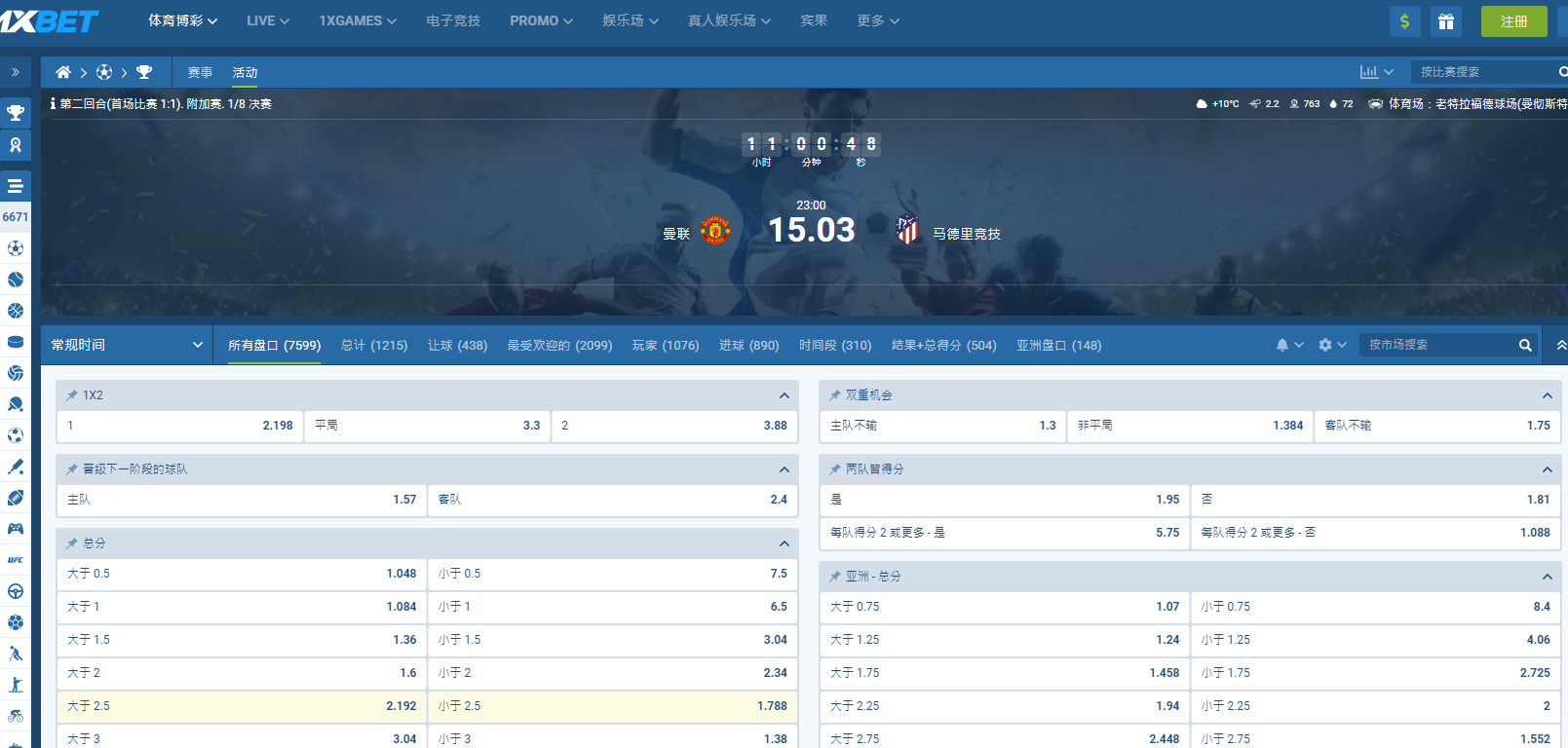Open the gear settings icon in markets bar

click(1325, 345)
